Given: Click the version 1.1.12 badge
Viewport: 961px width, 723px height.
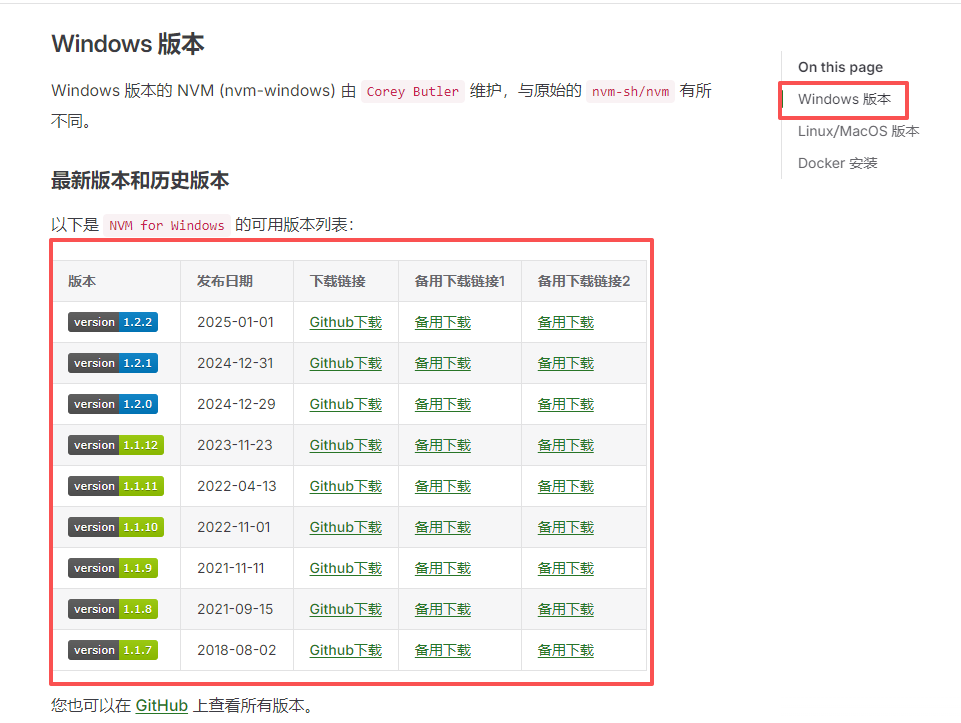Looking at the screenshot, I should pyautogui.click(x=116, y=445).
